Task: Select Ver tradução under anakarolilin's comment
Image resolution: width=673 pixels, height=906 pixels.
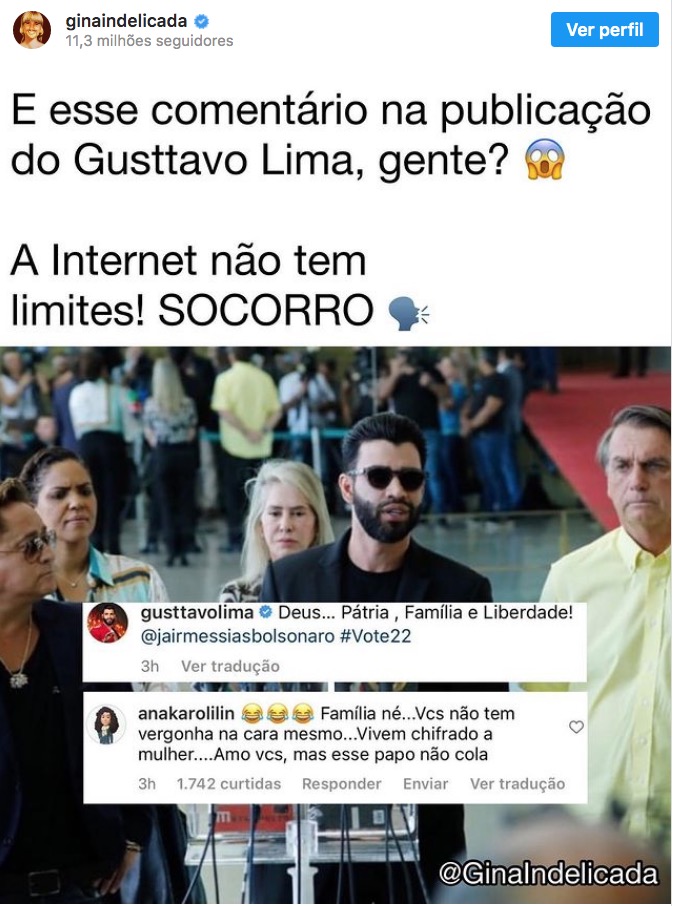Action: pos(517,784)
